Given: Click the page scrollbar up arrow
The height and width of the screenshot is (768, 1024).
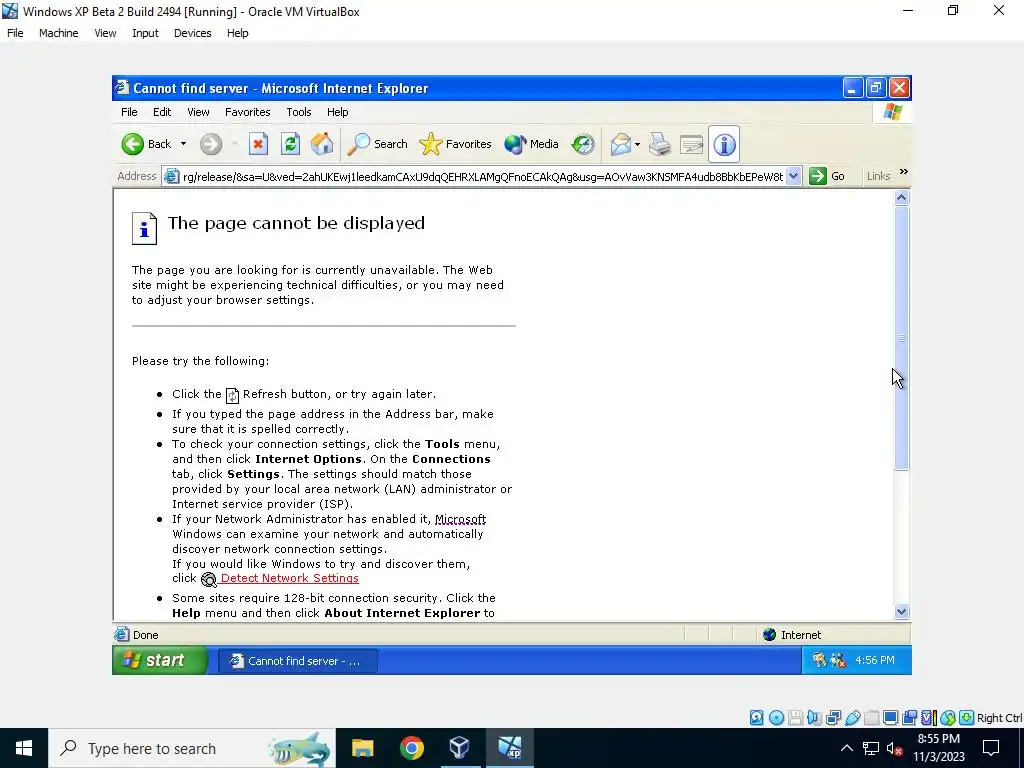Looking at the screenshot, I should click(901, 198).
